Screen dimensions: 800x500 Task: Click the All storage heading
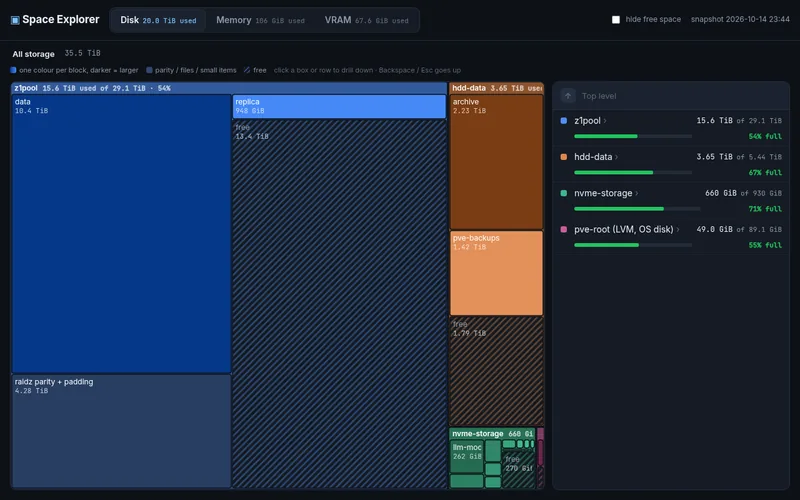tap(34, 54)
